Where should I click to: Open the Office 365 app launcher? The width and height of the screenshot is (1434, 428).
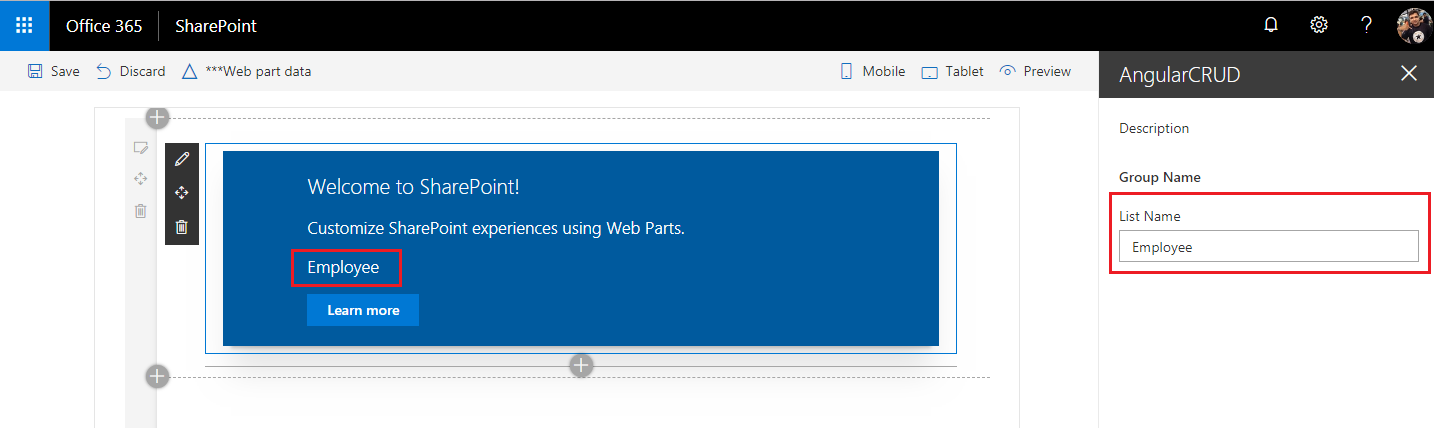coord(24,25)
